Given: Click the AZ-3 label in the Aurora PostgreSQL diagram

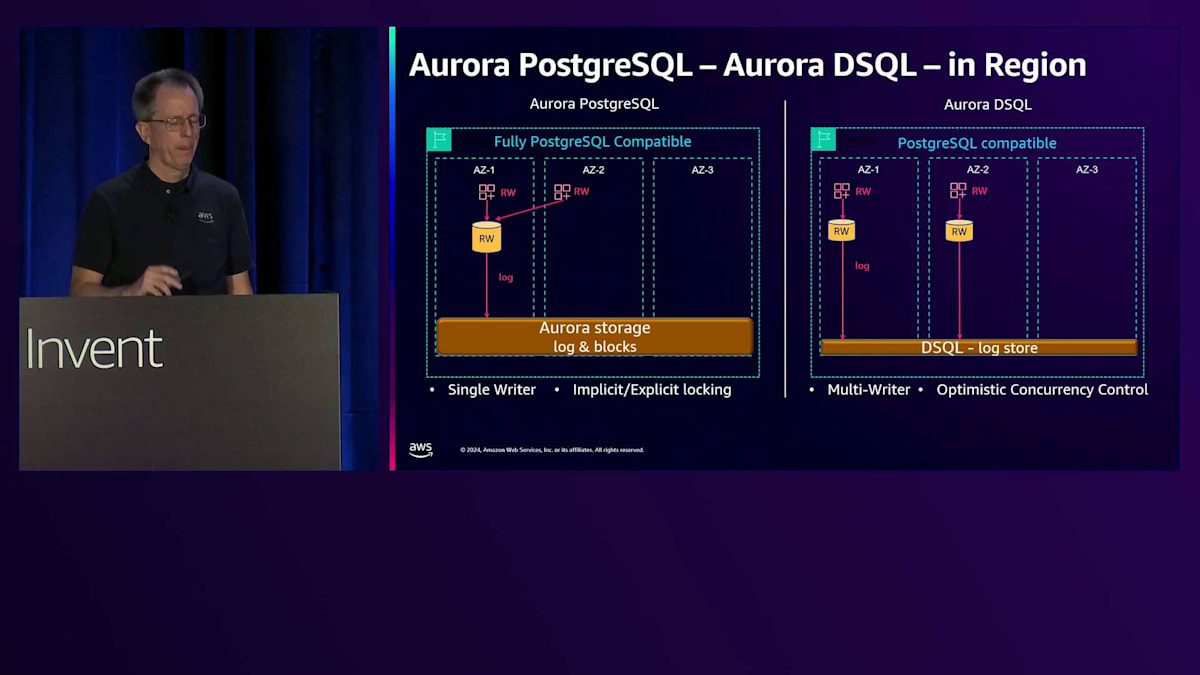Looking at the screenshot, I should click(703, 170).
